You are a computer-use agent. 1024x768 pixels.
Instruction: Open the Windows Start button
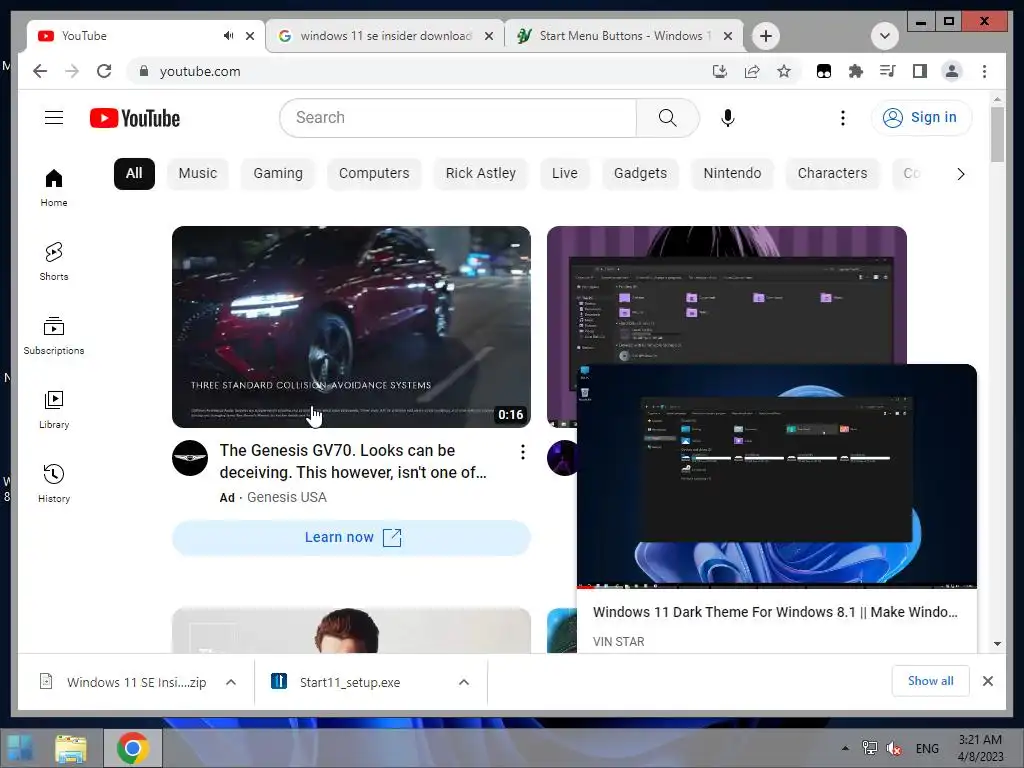tap(19, 748)
